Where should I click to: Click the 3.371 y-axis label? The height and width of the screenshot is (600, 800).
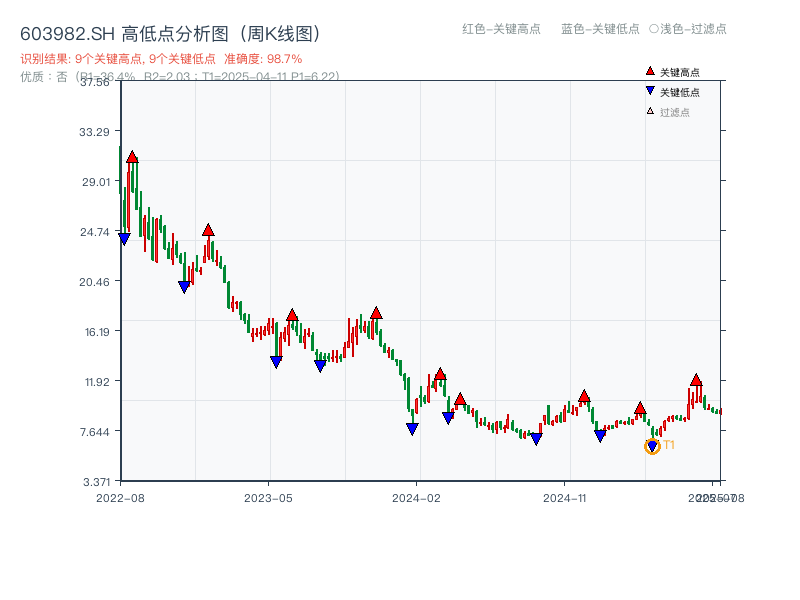[x=96, y=482]
